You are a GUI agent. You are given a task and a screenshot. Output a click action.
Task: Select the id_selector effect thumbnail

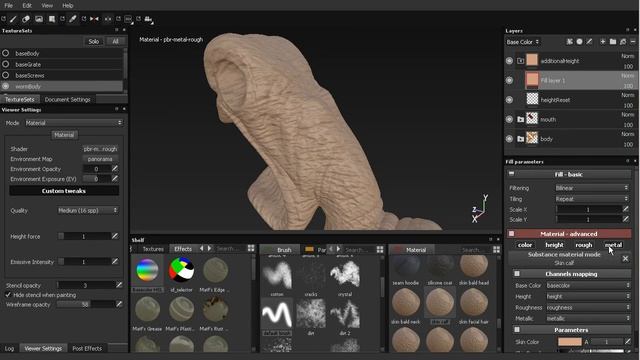(x=181, y=270)
